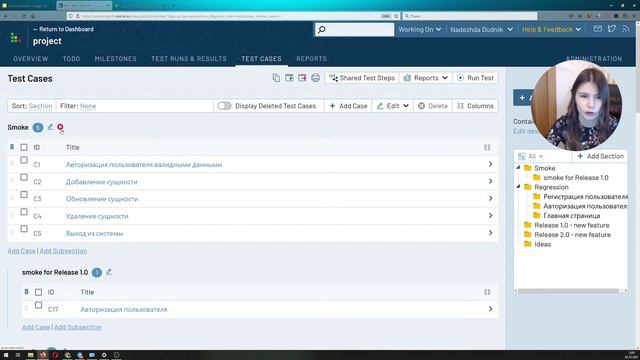
Task: Edit the smoke for Release 1.0 section
Action: click(109, 272)
